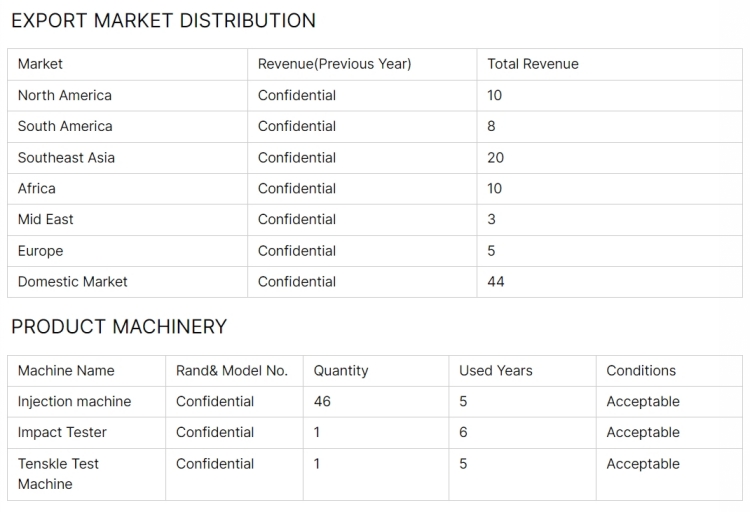Click Domestic Market revenue value 44
The height and width of the screenshot is (512, 750).
pos(496,281)
